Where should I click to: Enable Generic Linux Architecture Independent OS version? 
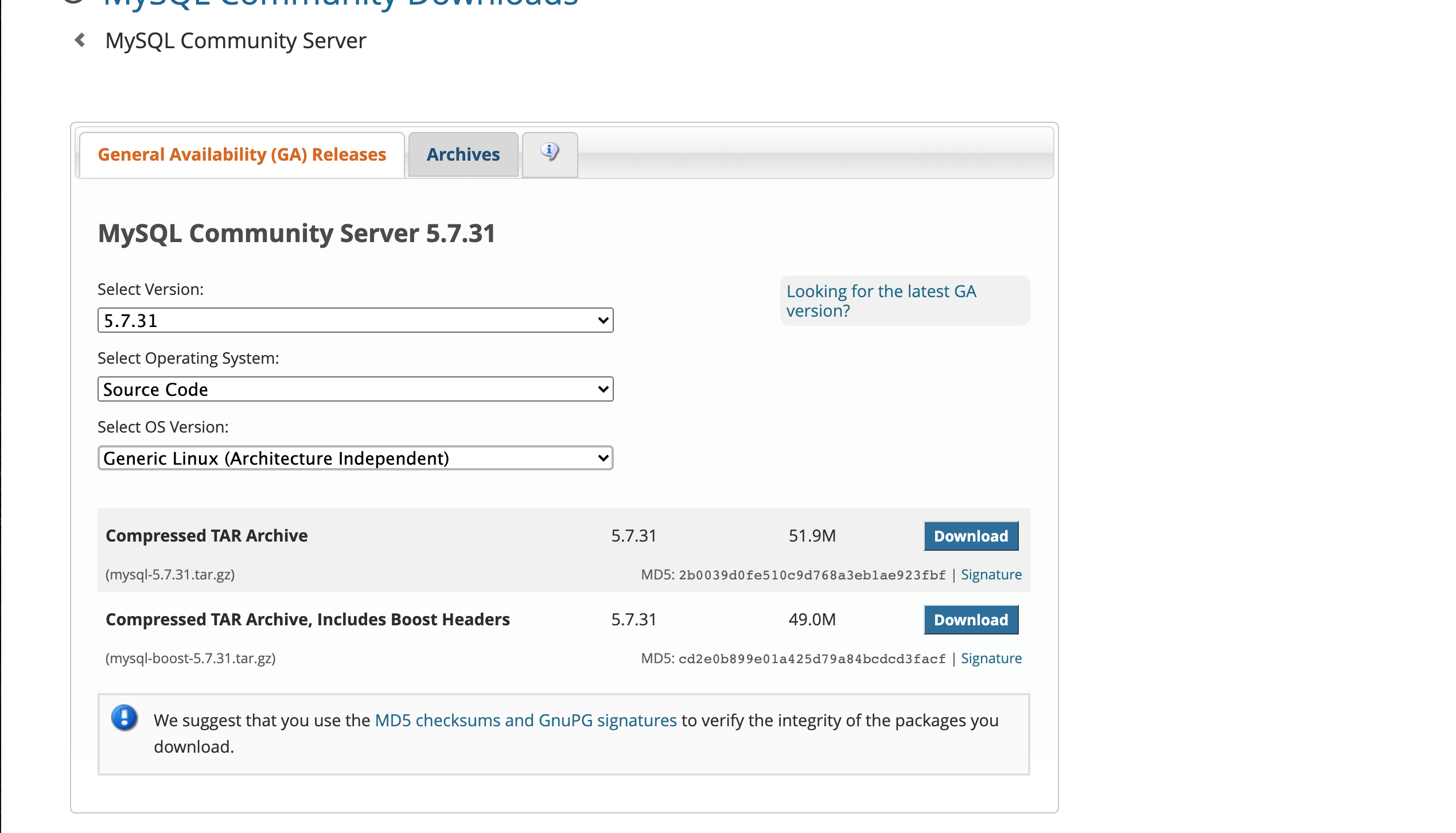[355, 458]
